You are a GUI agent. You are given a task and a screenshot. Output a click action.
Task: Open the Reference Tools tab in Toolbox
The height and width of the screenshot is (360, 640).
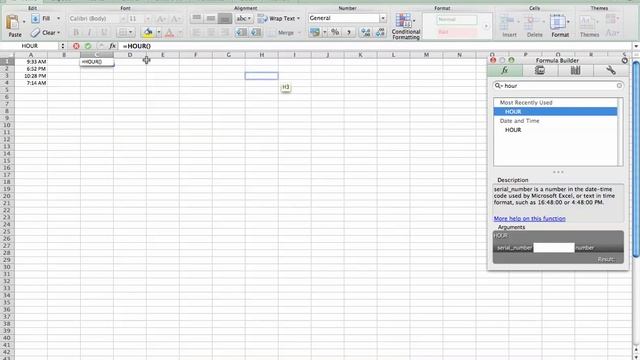click(x=540, y=70)
